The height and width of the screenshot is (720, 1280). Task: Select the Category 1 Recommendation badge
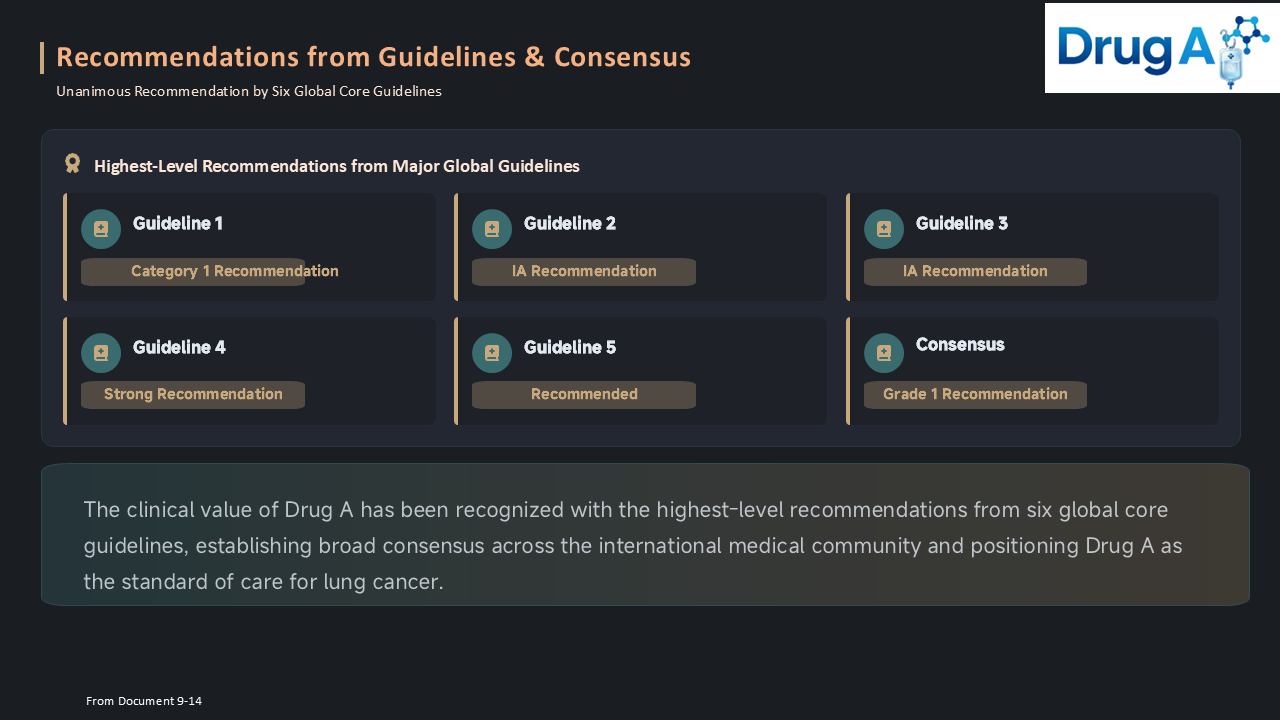click(193, 272)
